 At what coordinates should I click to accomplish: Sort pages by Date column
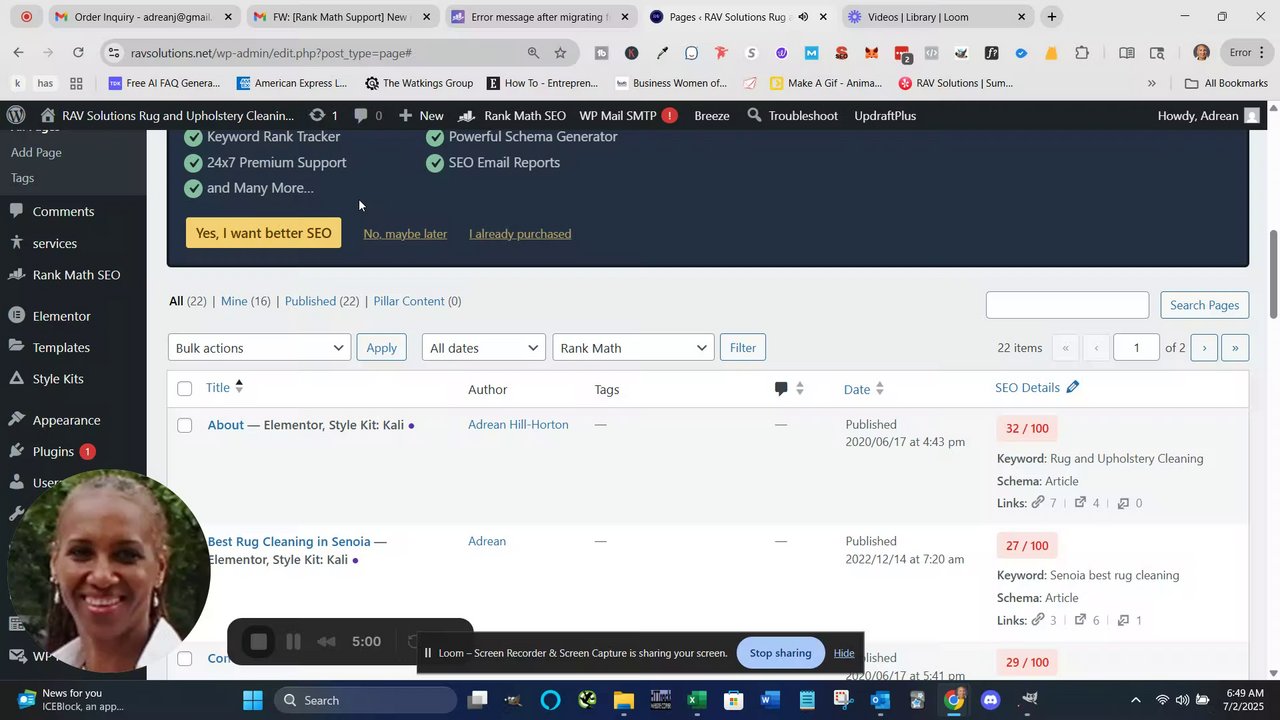(864, 389)
